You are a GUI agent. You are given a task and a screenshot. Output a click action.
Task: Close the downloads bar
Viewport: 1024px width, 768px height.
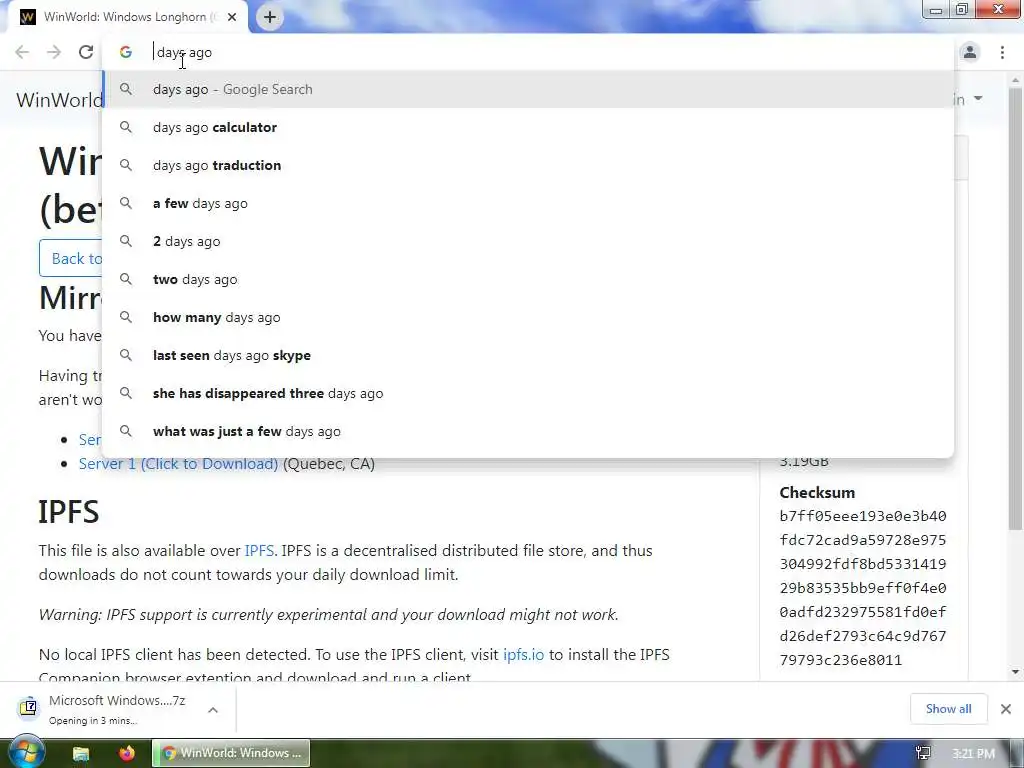[1006, 709]
